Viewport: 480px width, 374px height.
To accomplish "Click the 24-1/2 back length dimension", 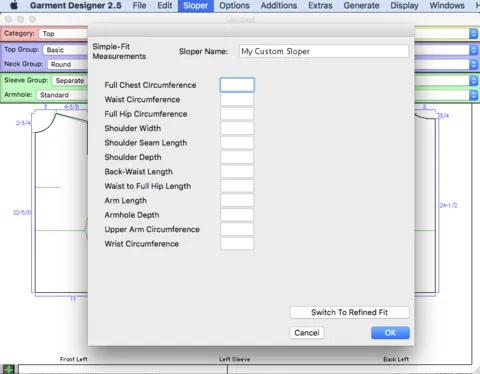I will (448, 205).
